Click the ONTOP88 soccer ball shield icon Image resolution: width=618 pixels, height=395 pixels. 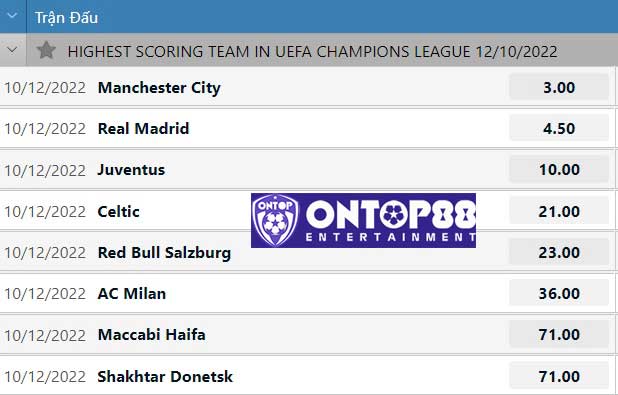point(275,220)
